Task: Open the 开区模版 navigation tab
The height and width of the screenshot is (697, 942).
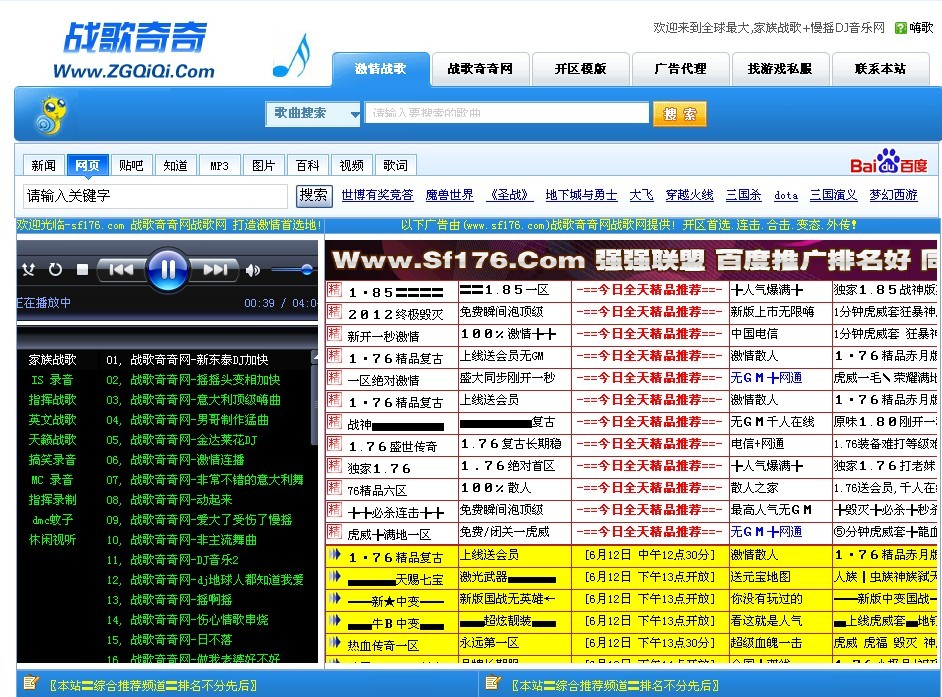Action: tap(580, 70)
